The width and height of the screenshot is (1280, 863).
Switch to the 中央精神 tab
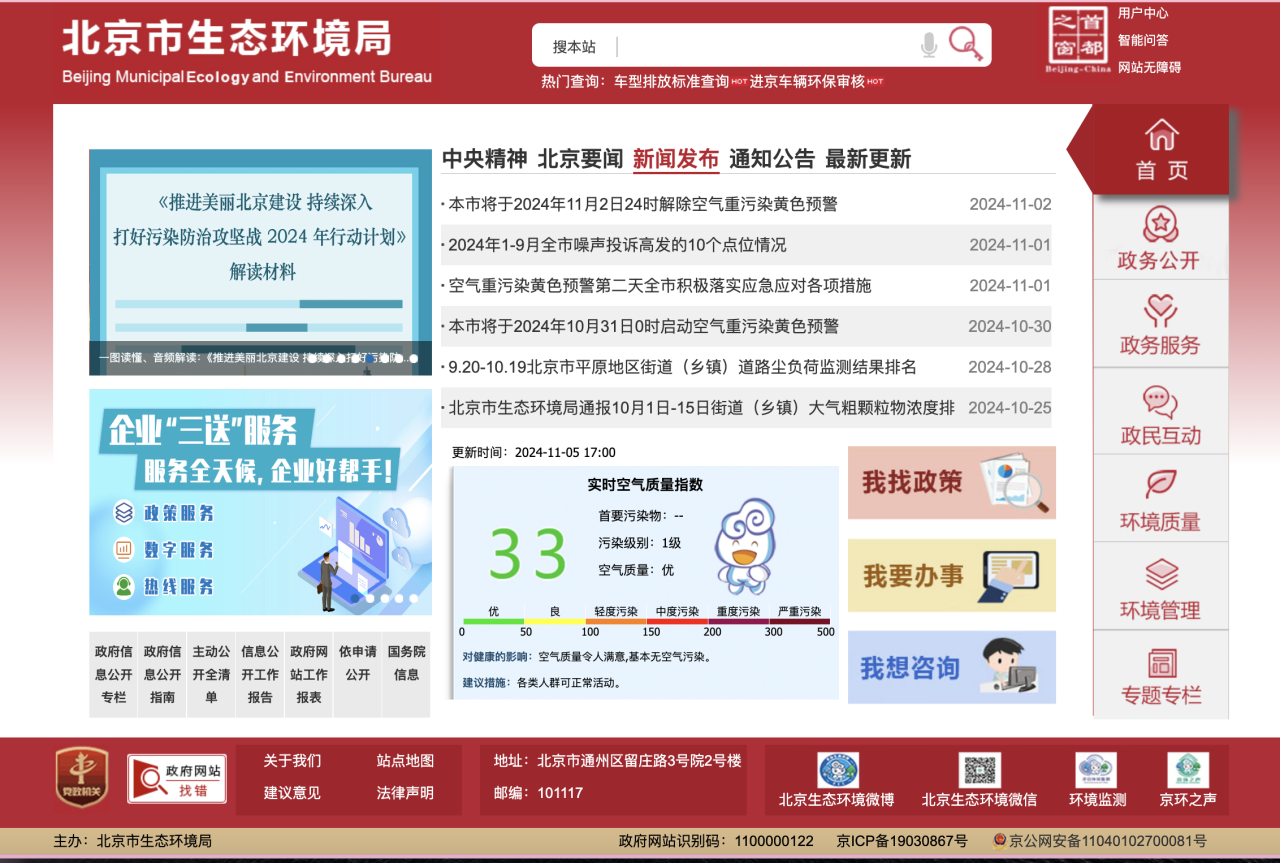pos(484,159)
